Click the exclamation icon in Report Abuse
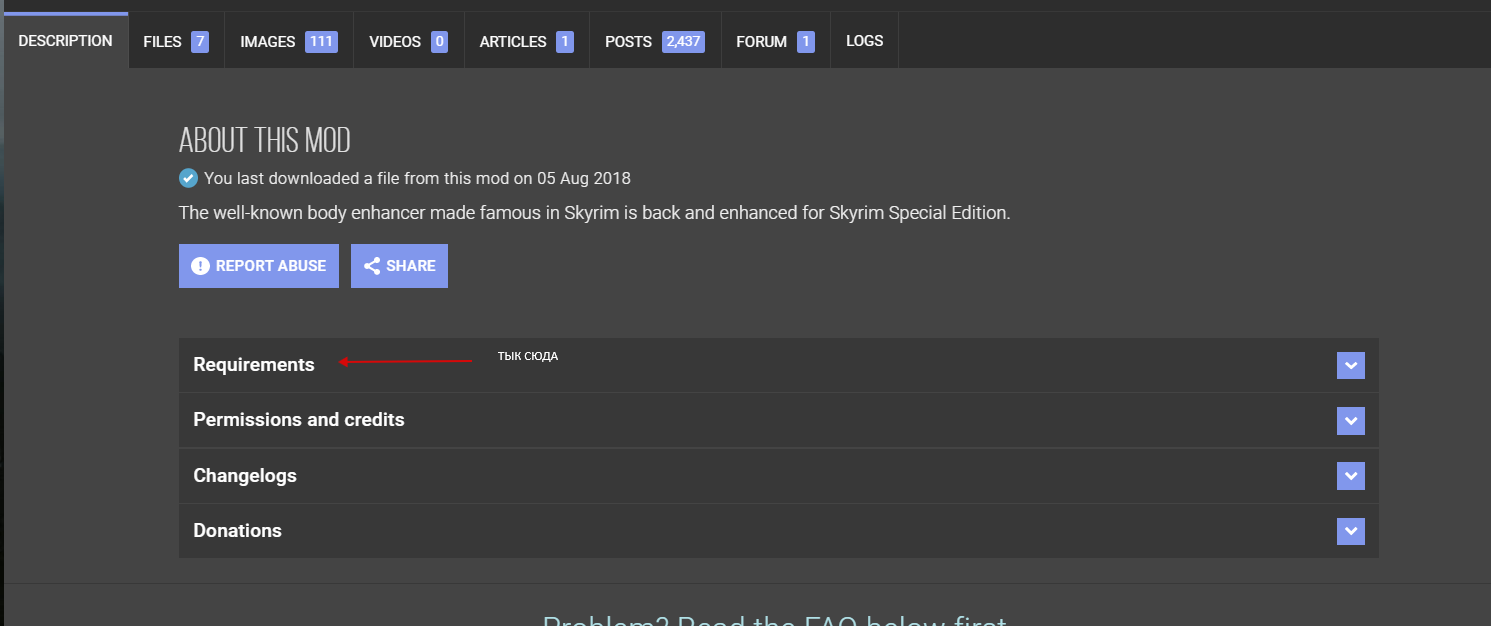1491x626 pixels. tap(200, 266)
